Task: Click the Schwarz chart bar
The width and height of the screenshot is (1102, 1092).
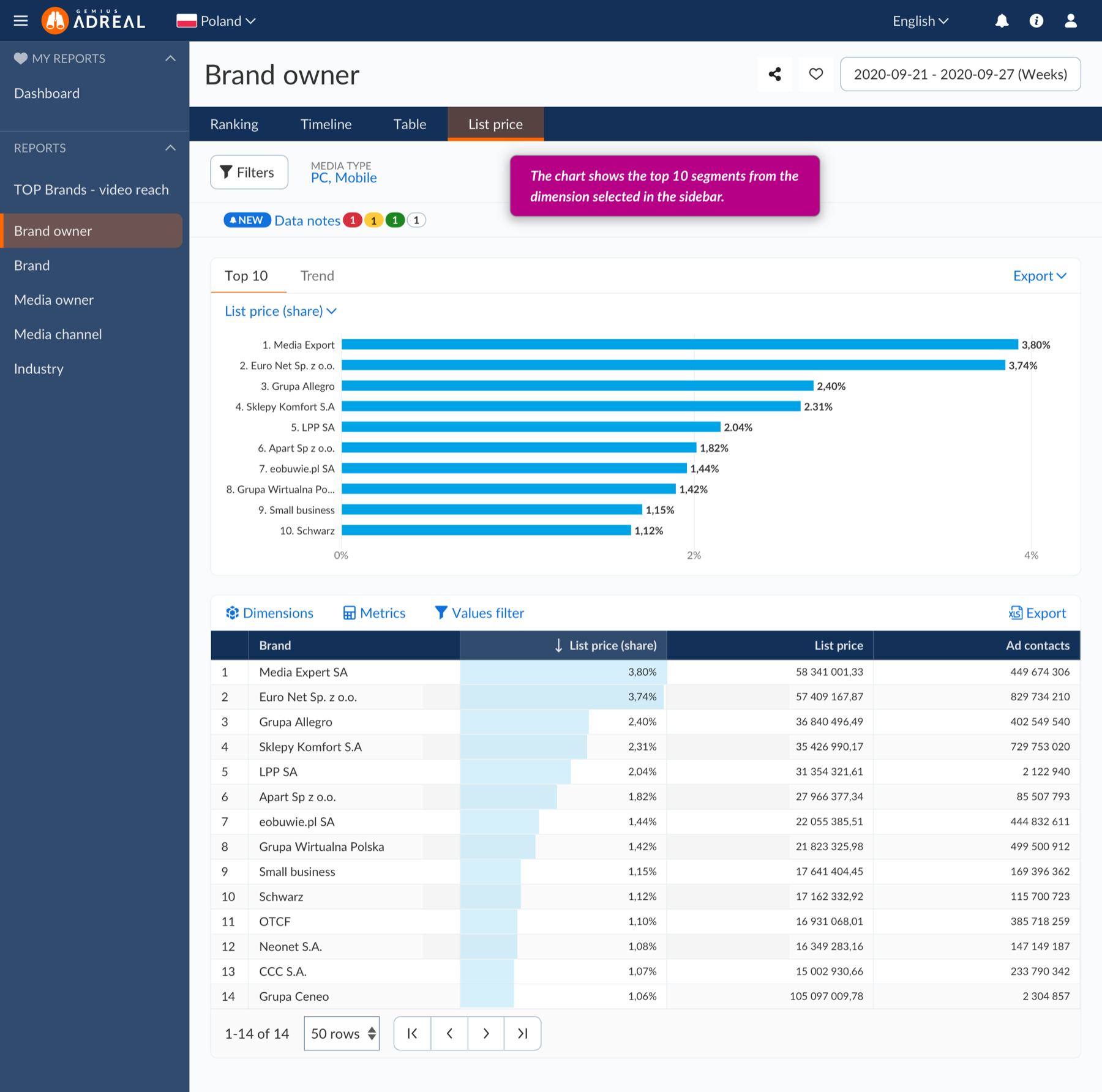Action: [x=486, y=530]
